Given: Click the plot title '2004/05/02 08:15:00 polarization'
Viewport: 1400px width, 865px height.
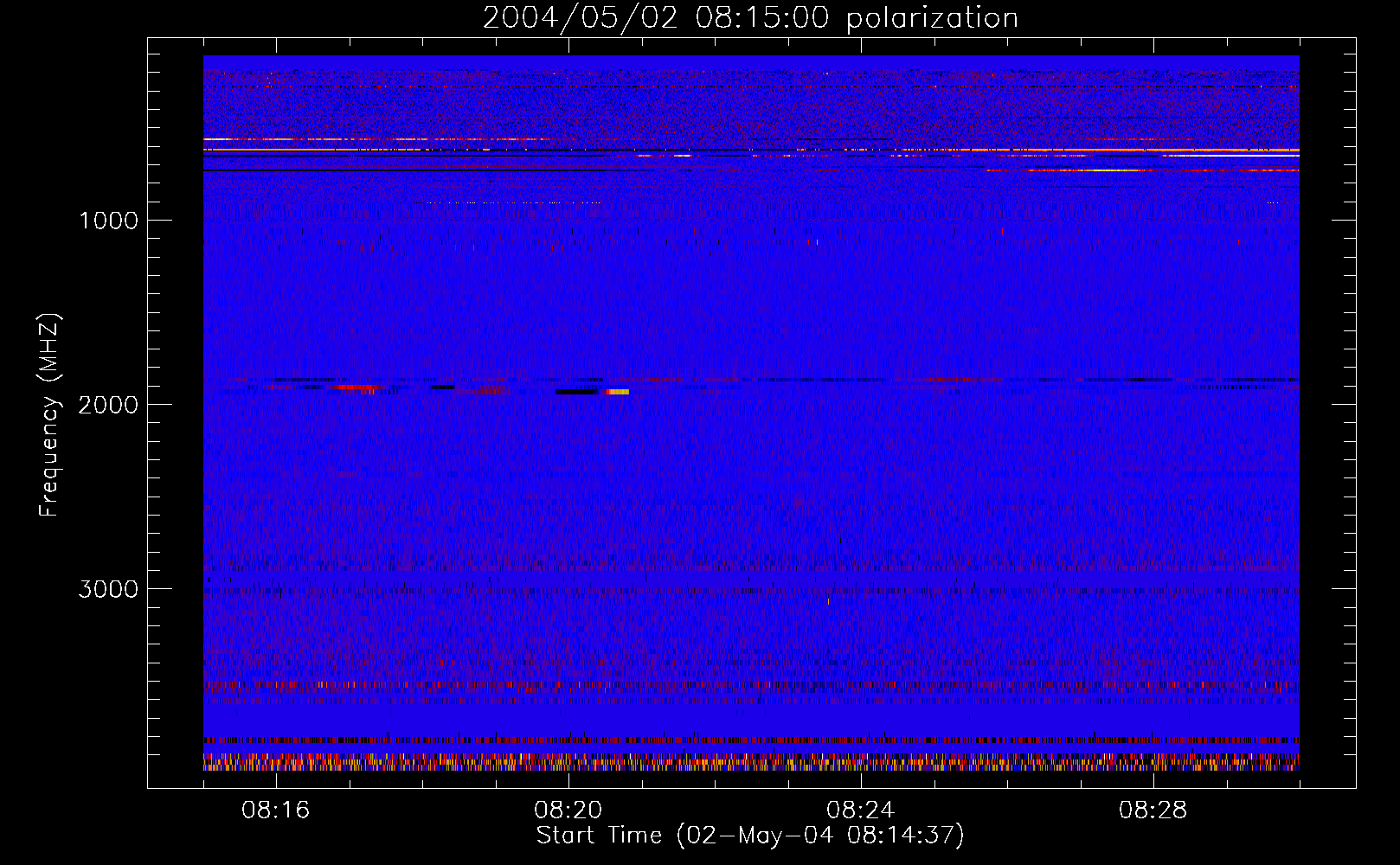Looking at the screenshot, I should (x=750, y=17).
